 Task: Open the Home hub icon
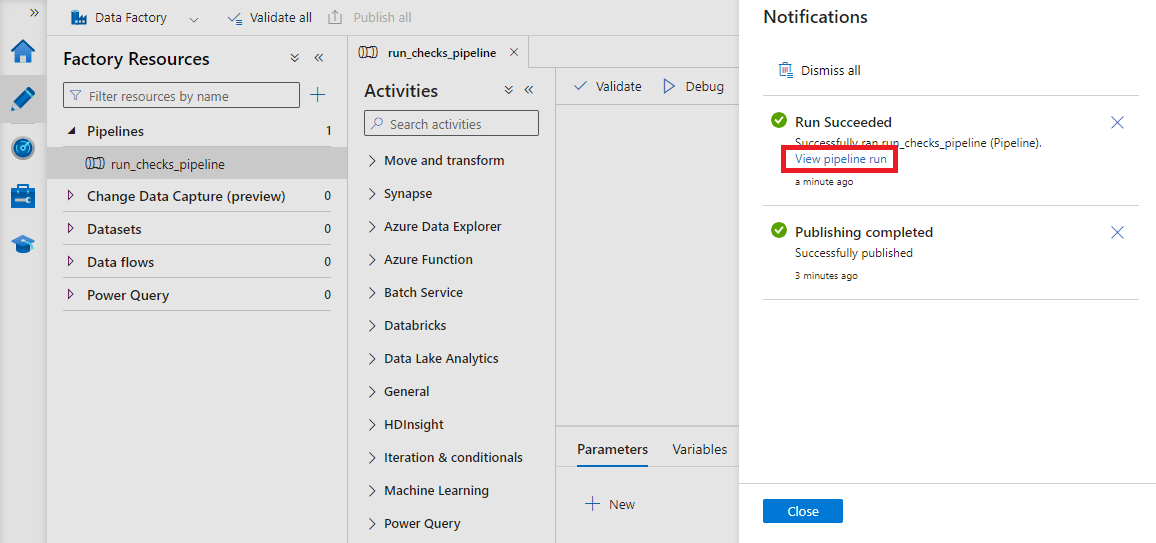[23, 52]
